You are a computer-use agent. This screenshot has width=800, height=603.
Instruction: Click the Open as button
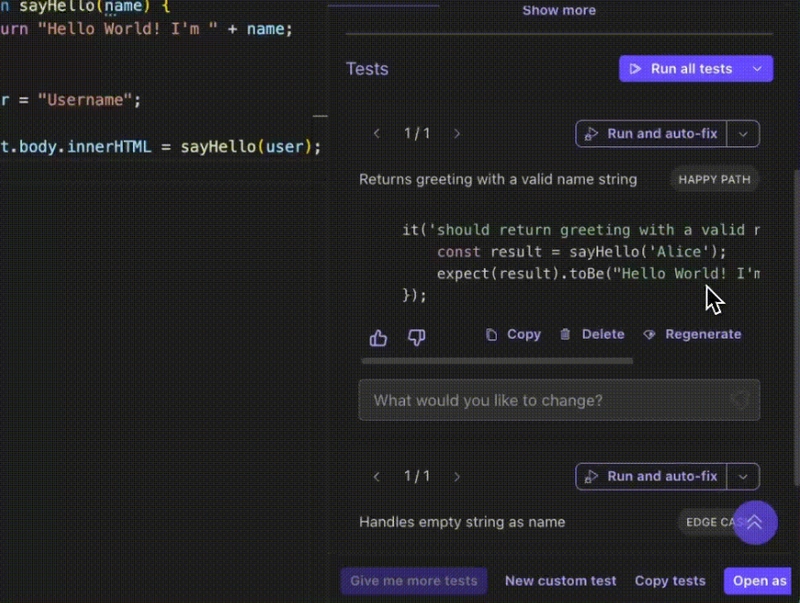coord(759,581)
